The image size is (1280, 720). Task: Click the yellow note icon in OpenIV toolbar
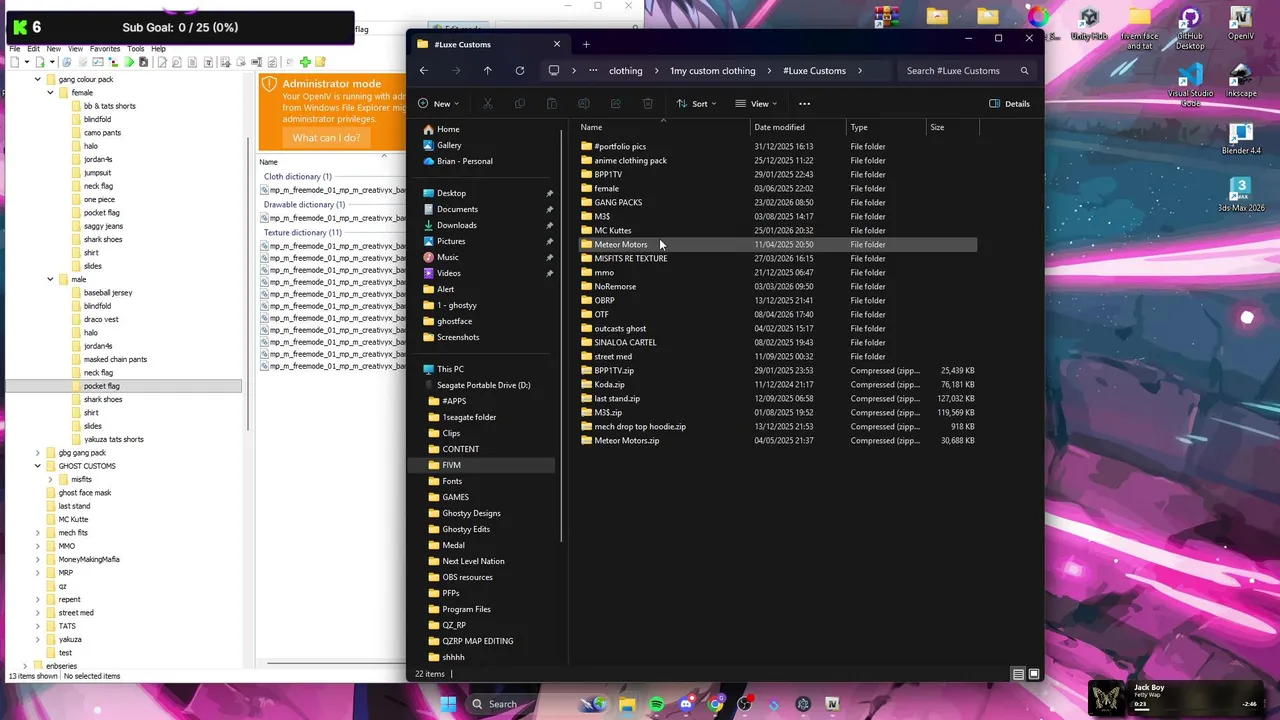[x=320, y=62]
